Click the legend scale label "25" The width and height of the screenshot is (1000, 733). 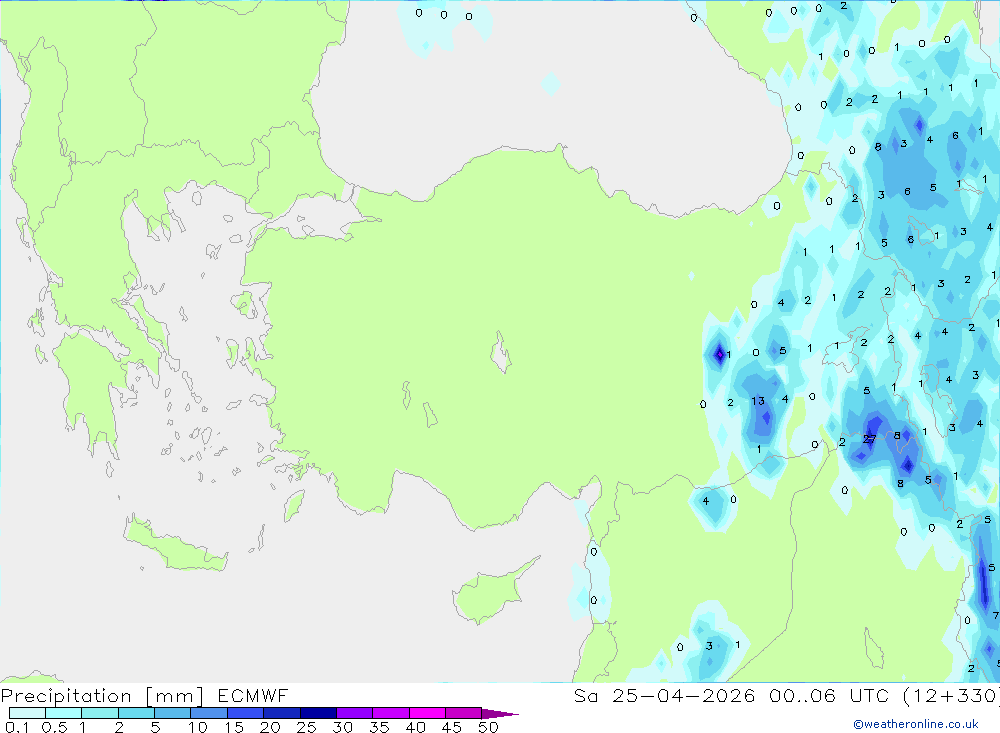tap(306, 727)
